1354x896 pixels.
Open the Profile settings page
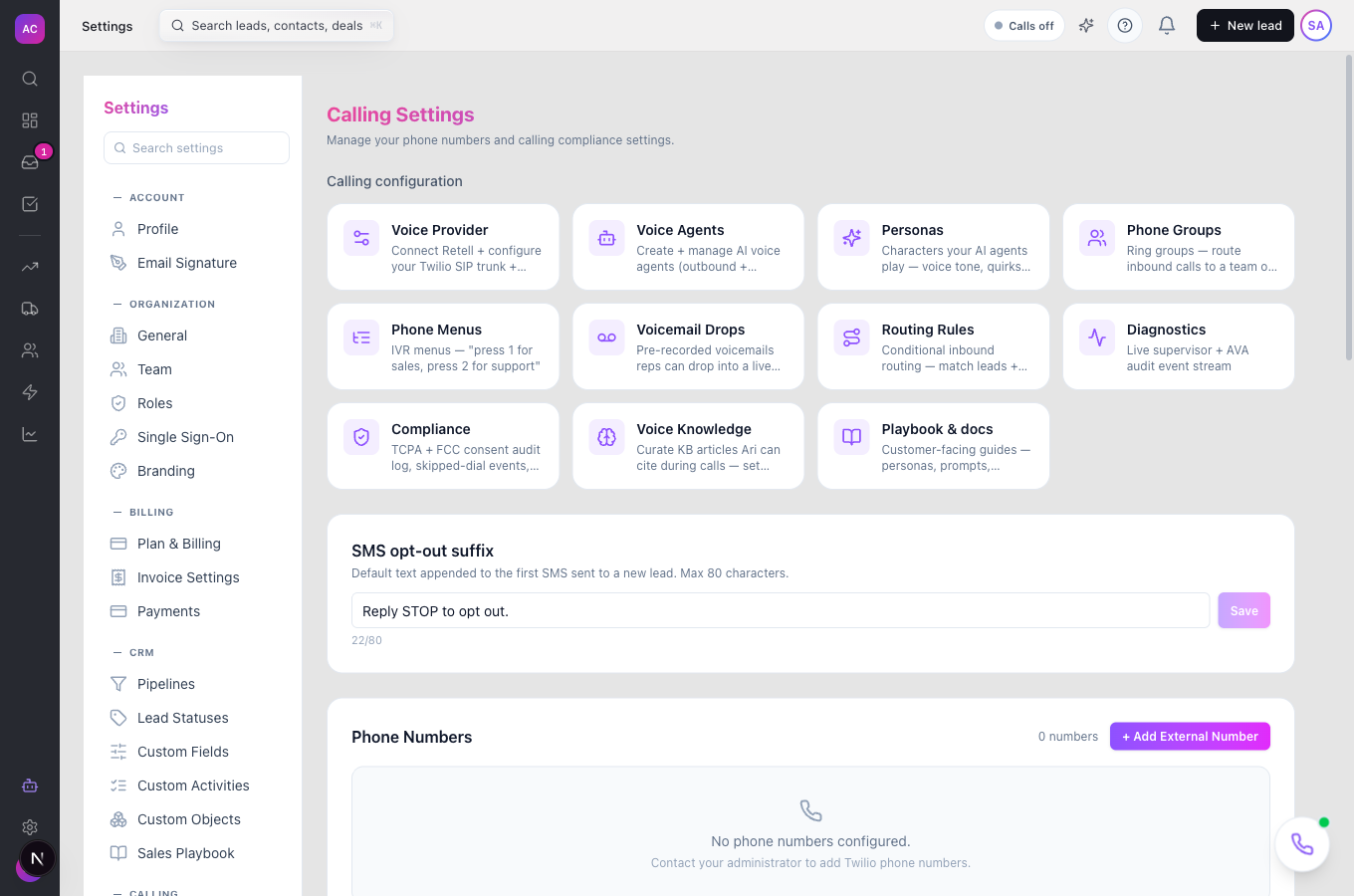click(x=193, y=229)
